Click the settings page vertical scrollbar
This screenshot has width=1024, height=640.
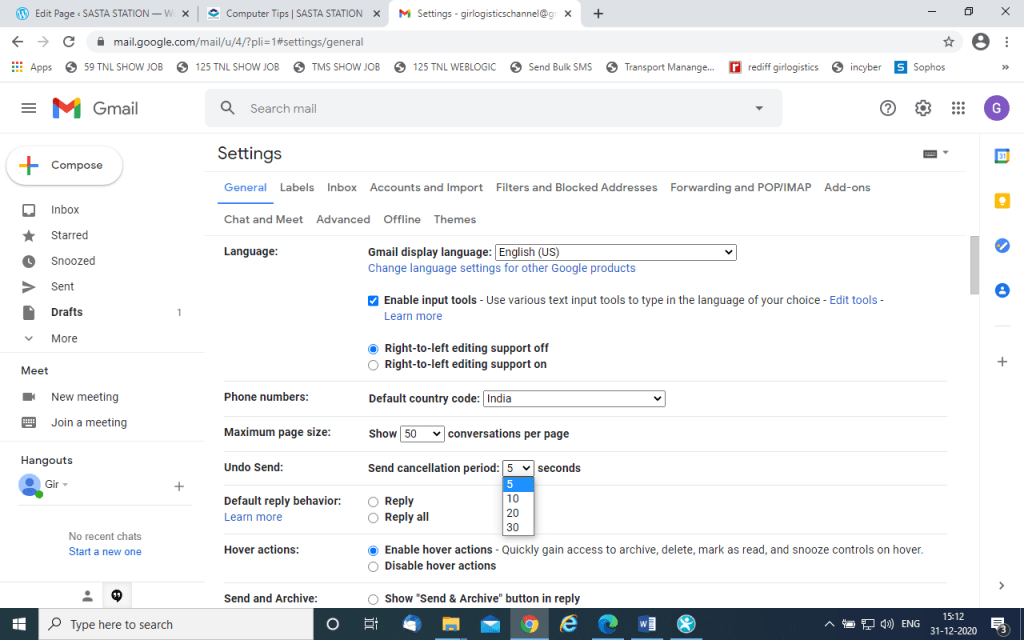coord(974,266)
